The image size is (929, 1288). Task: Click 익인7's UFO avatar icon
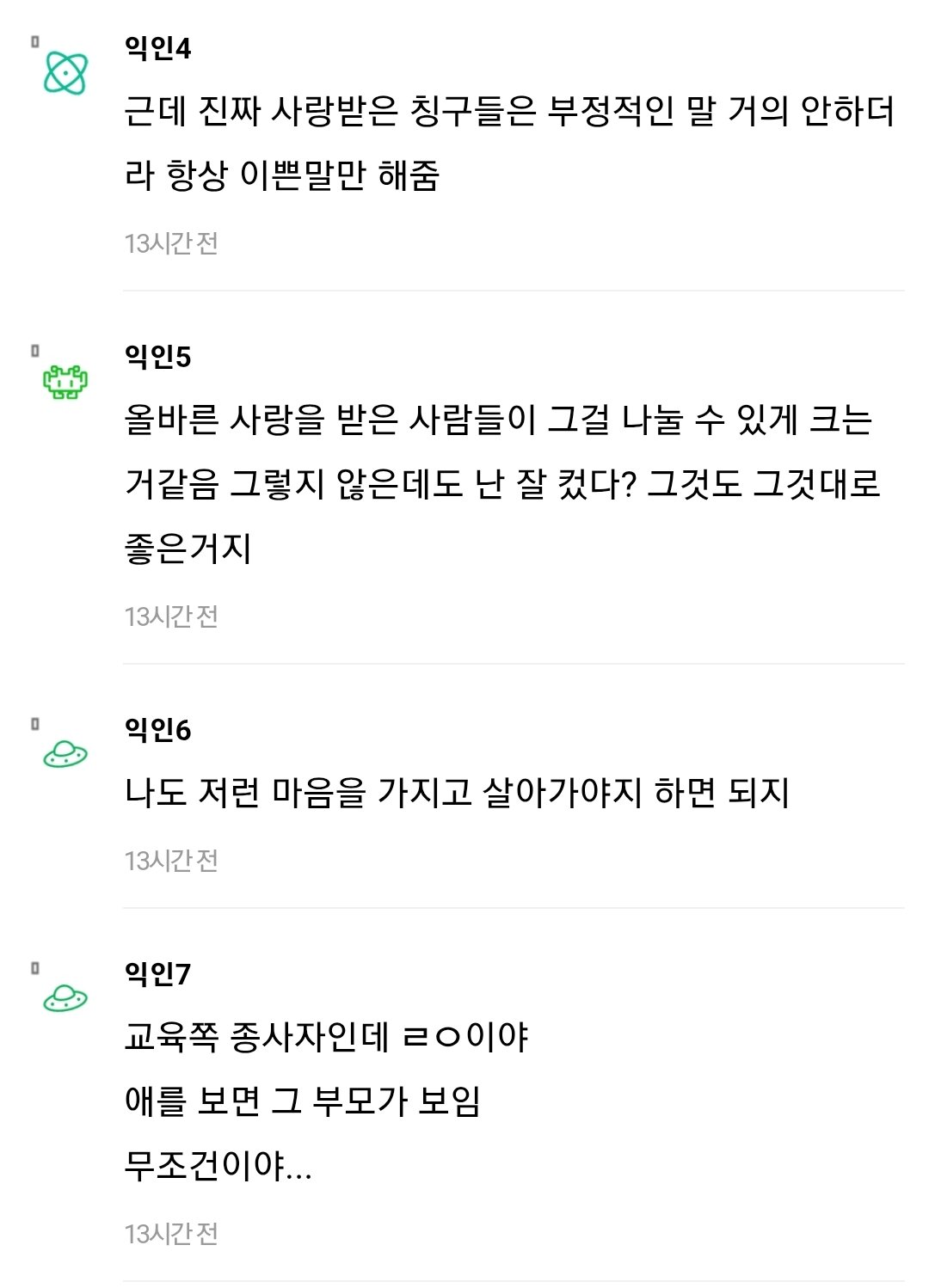65,998
